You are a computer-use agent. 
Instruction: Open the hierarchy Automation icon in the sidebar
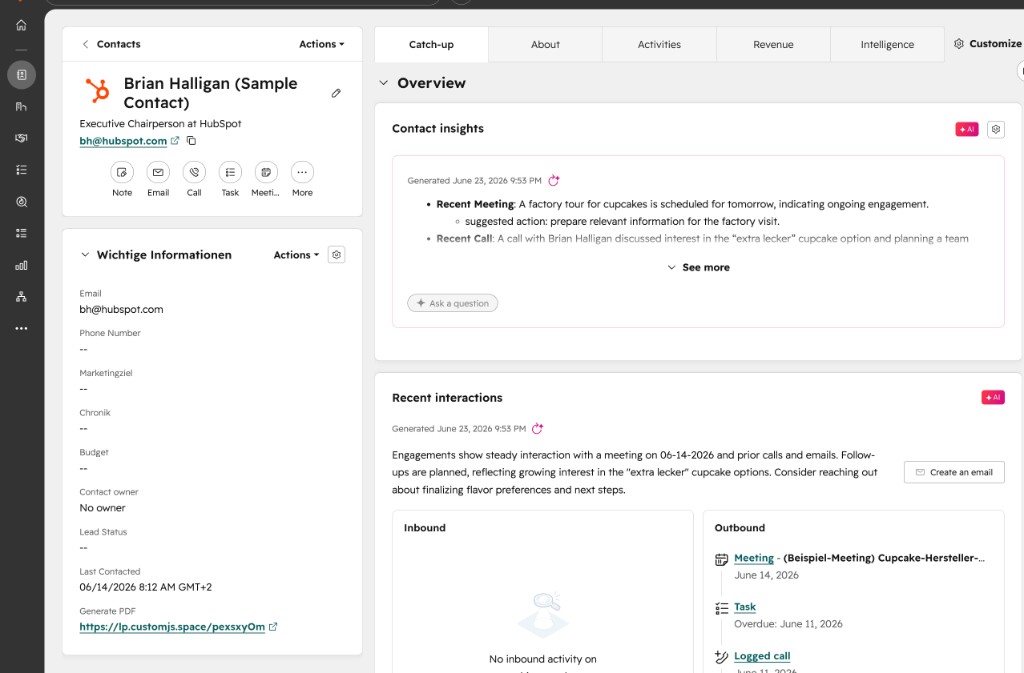tap(21, 296)
